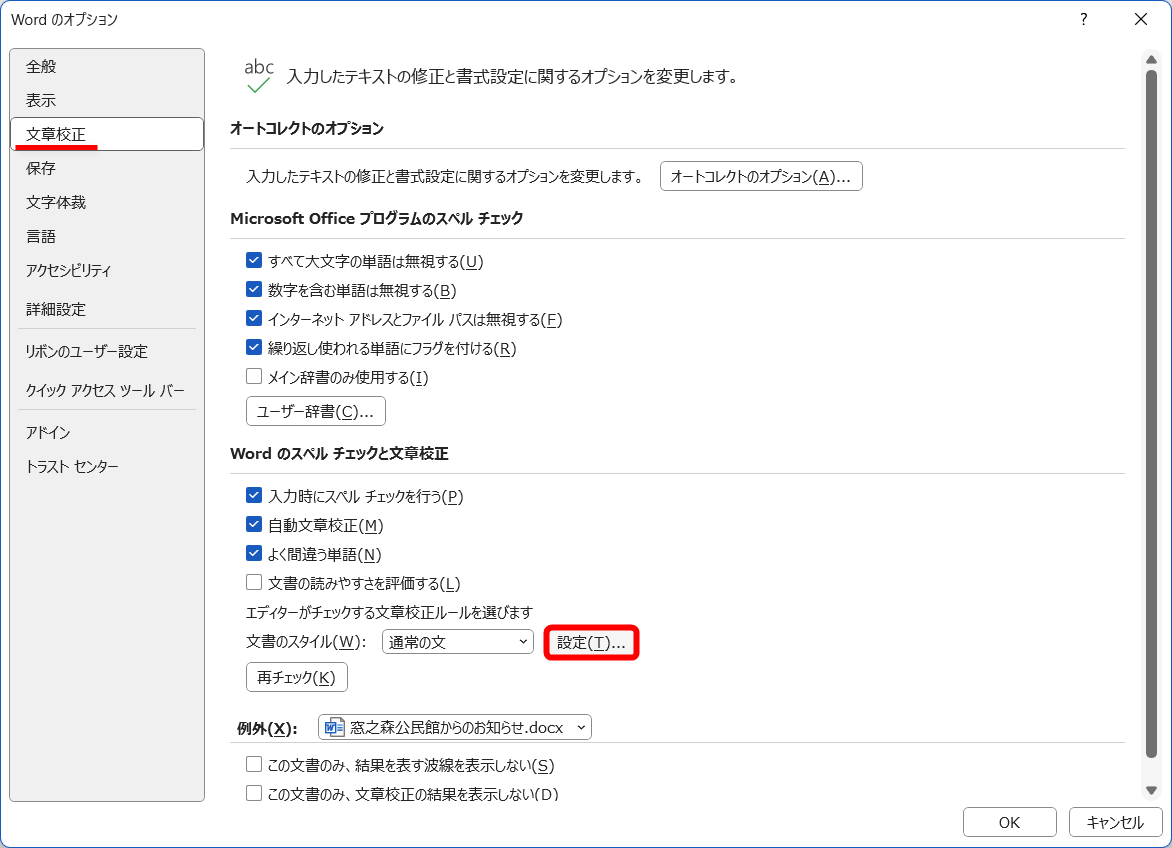Image resolution: width=1172 pixels, height=848 pixels.
Task: Enable この文書のみ、結果を表す波線を表示しない
Action: tap(253, 764)
